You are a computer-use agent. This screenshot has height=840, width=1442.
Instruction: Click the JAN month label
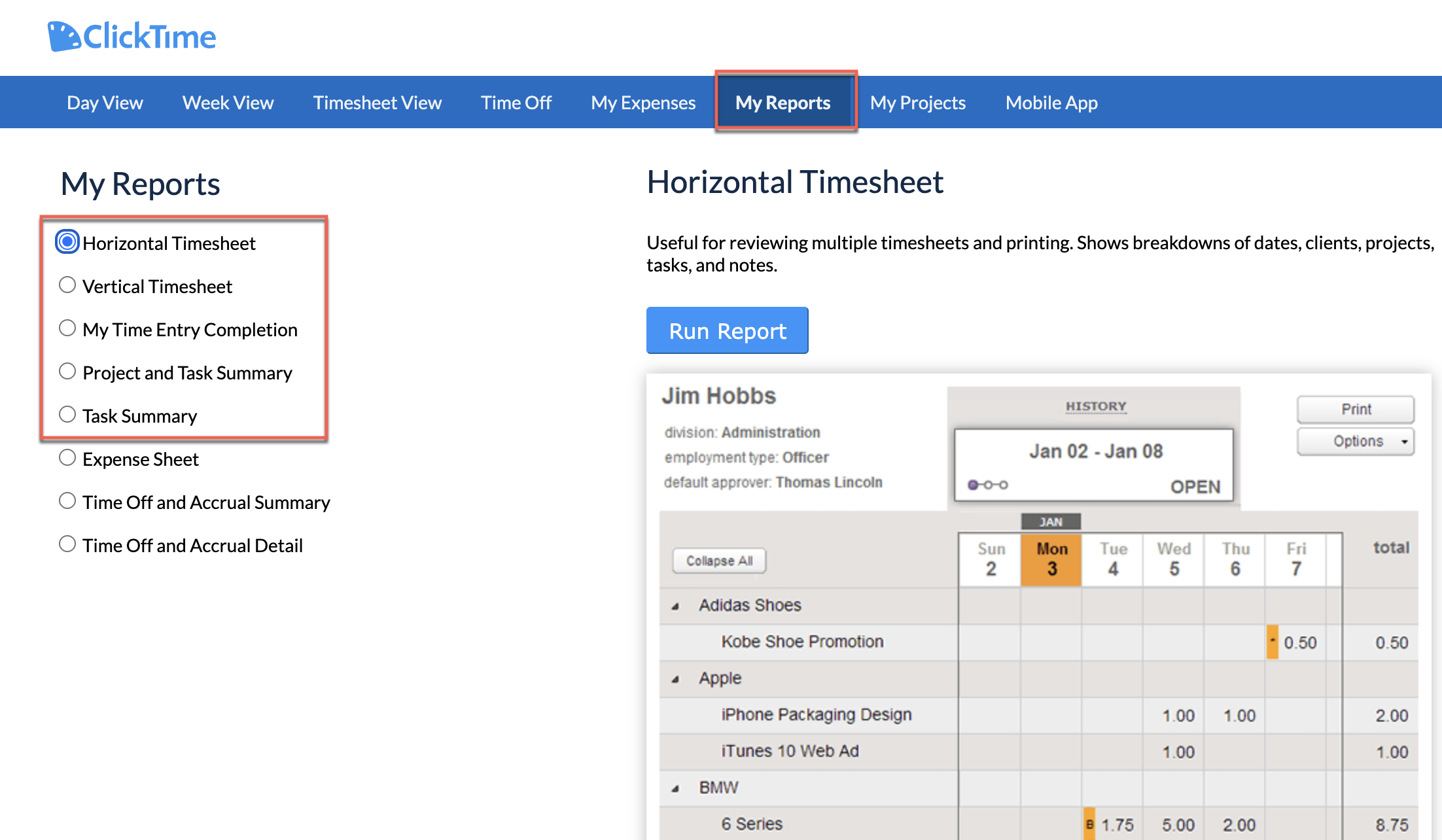1051,521
